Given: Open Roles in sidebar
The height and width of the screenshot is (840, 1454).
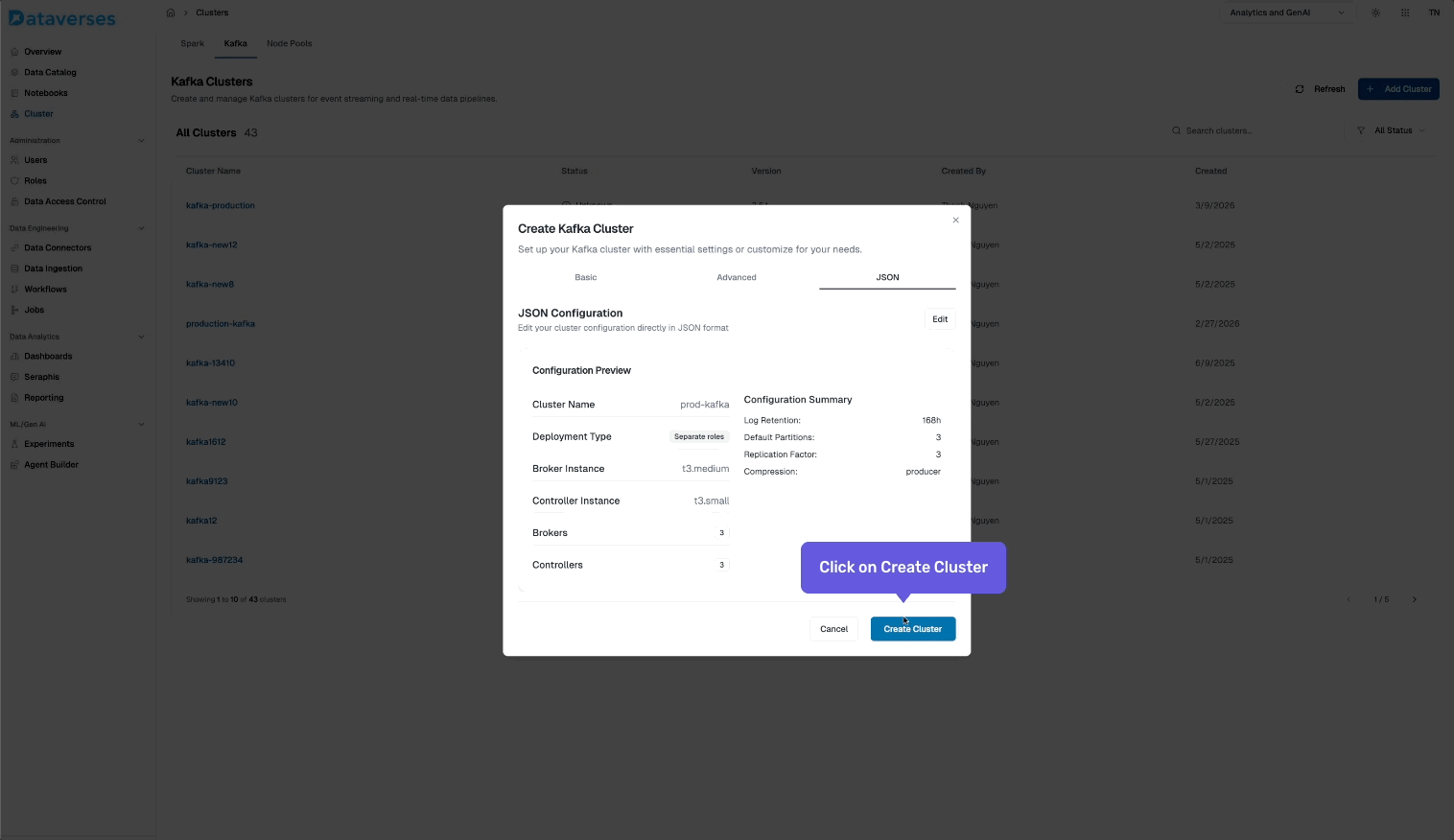Looking at the screenshot, I should pos(35,180).
